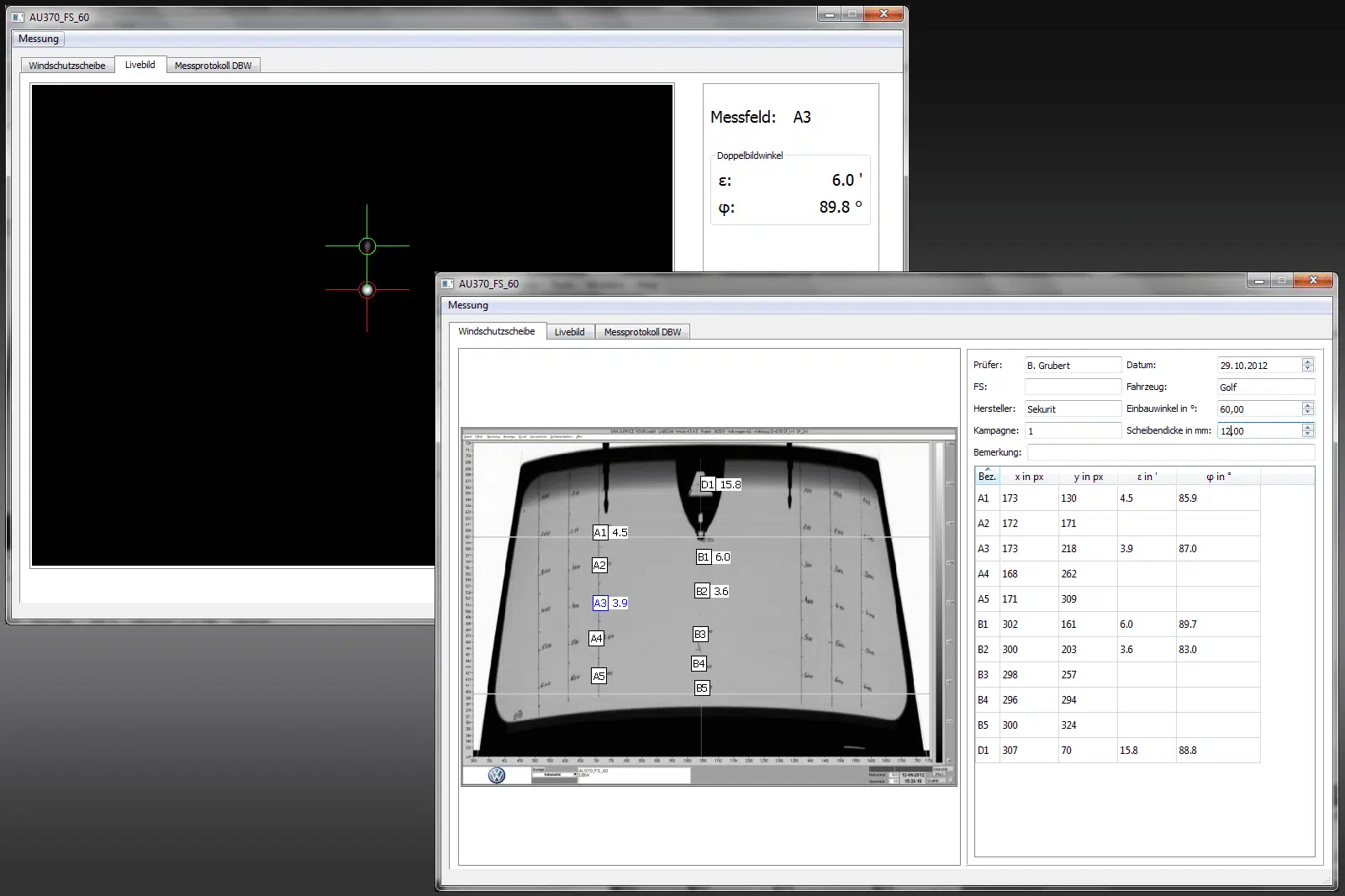Image resolution: width=1345 pixels, height=896 pixels.
Task: Pick the A5 measuring point marker
Action: point(599,677)
